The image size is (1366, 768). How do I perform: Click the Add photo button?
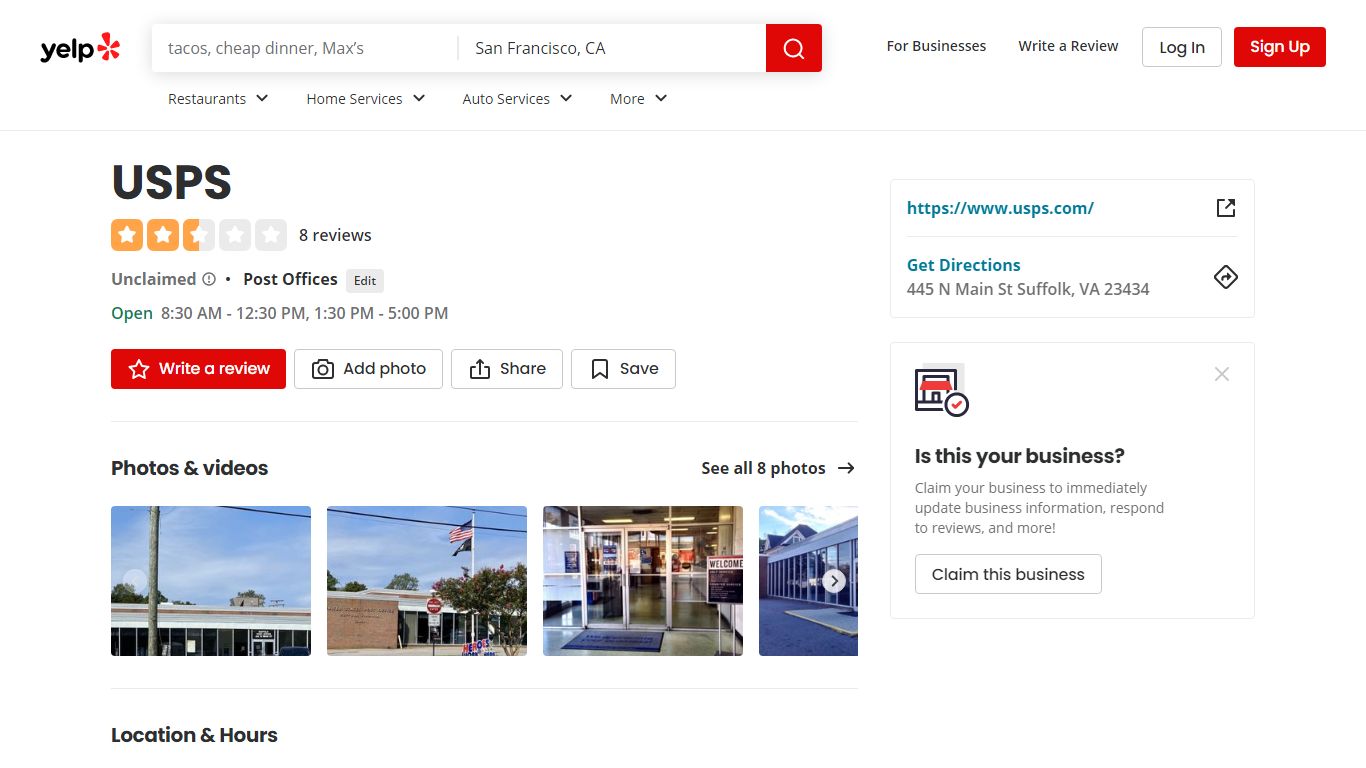(x=368, y=369)
